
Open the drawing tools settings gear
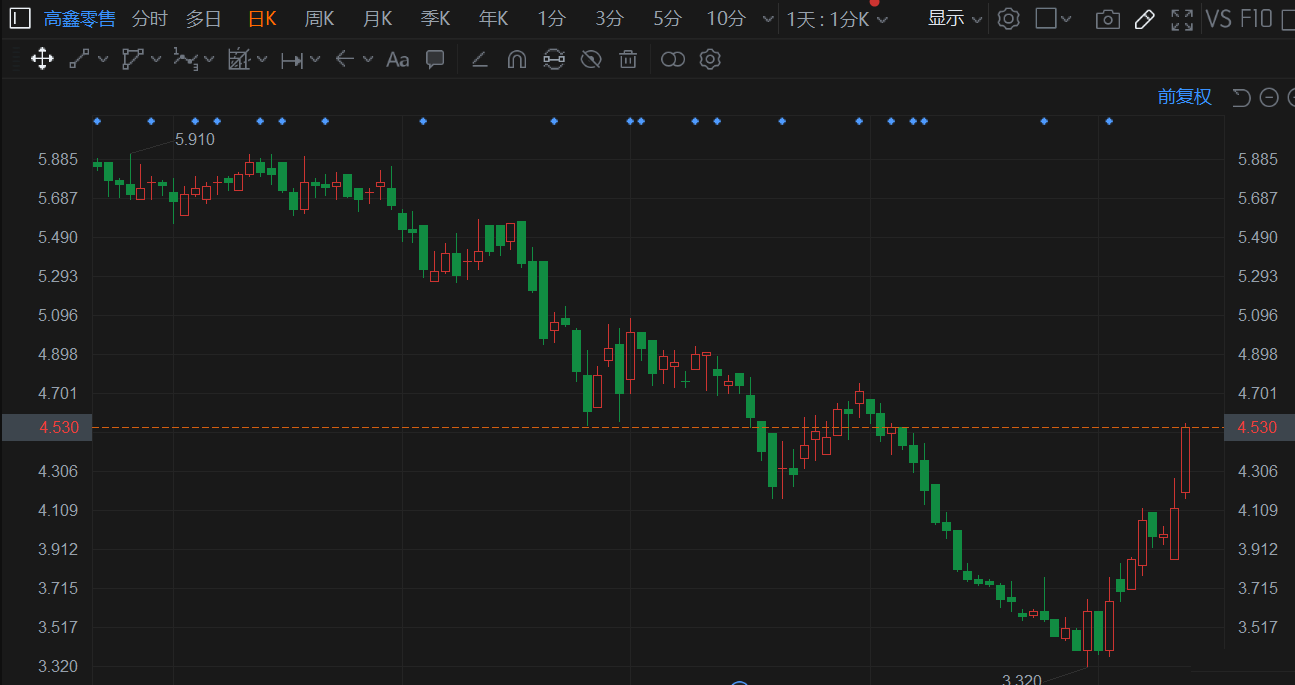[x=710, y=60]
